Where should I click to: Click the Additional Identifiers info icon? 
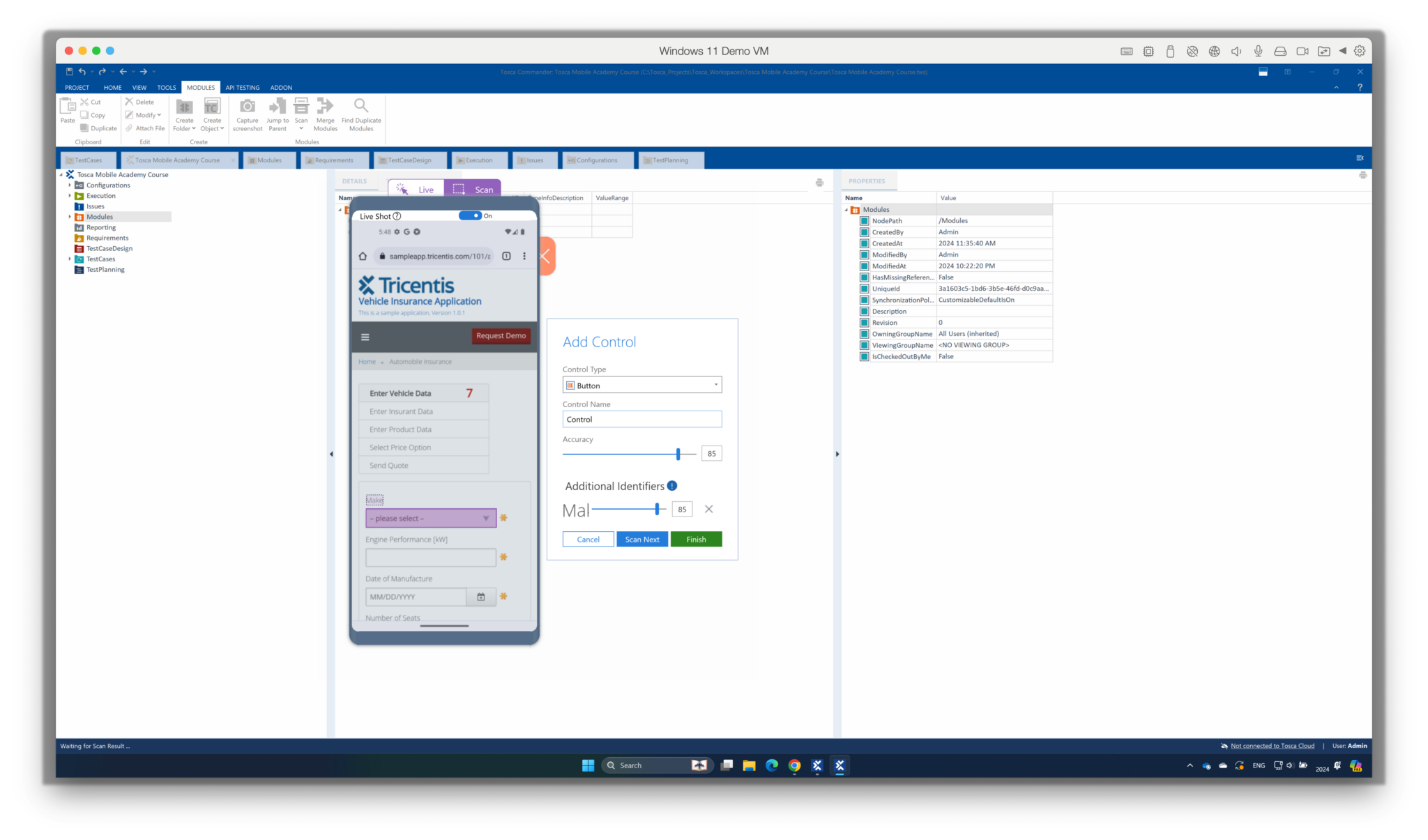coord(672,486)
